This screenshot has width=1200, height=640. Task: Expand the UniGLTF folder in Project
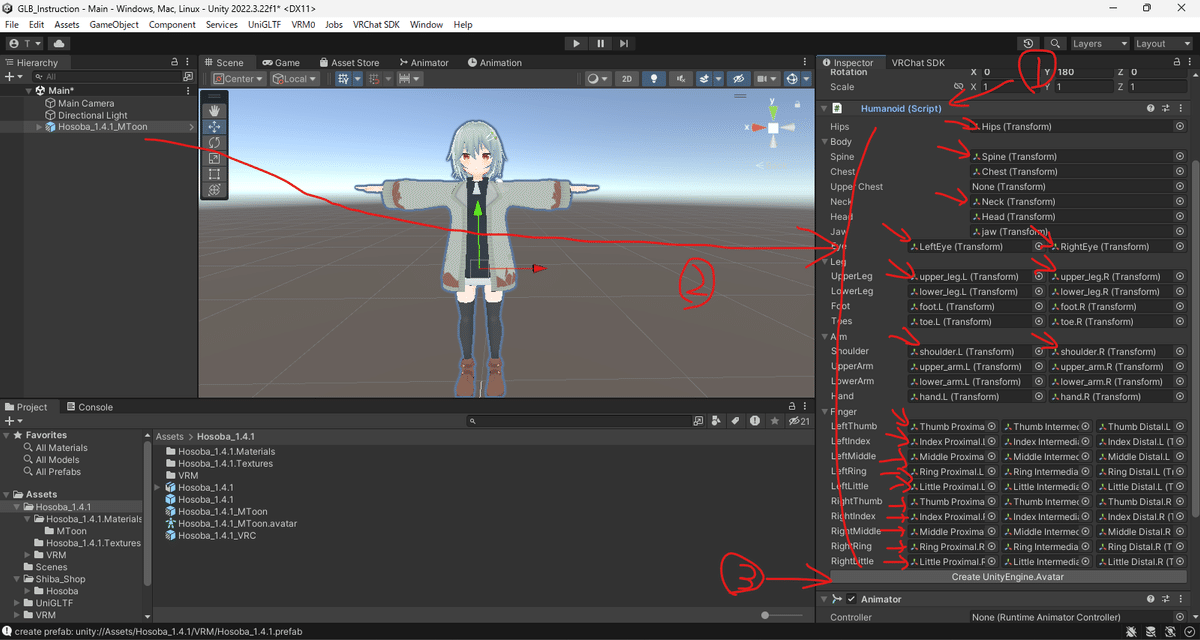(16, 603)
